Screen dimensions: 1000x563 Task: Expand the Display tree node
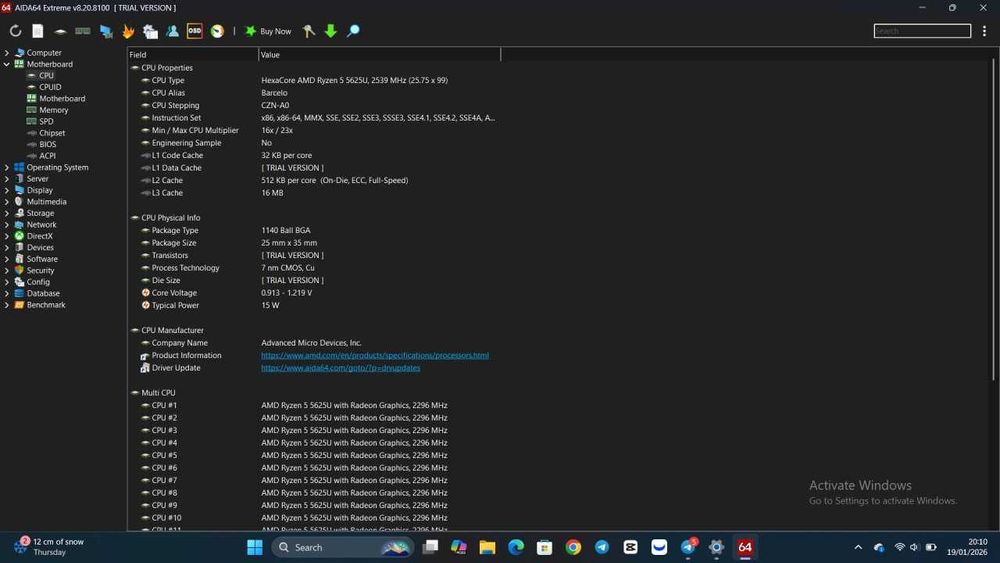coord(7,191)
